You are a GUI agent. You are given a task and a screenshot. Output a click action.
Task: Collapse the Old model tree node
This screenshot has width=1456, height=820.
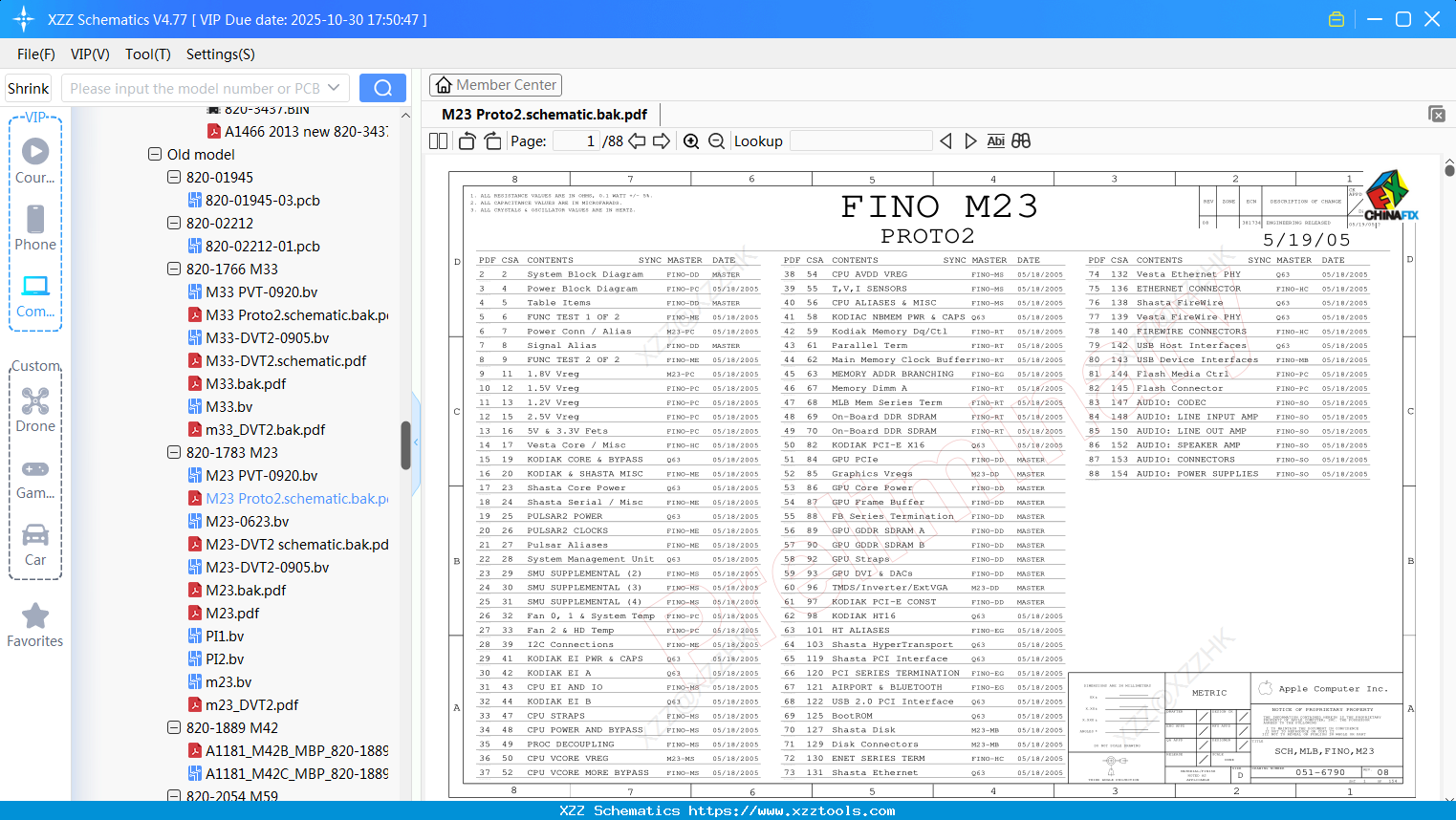click(155, 154)
